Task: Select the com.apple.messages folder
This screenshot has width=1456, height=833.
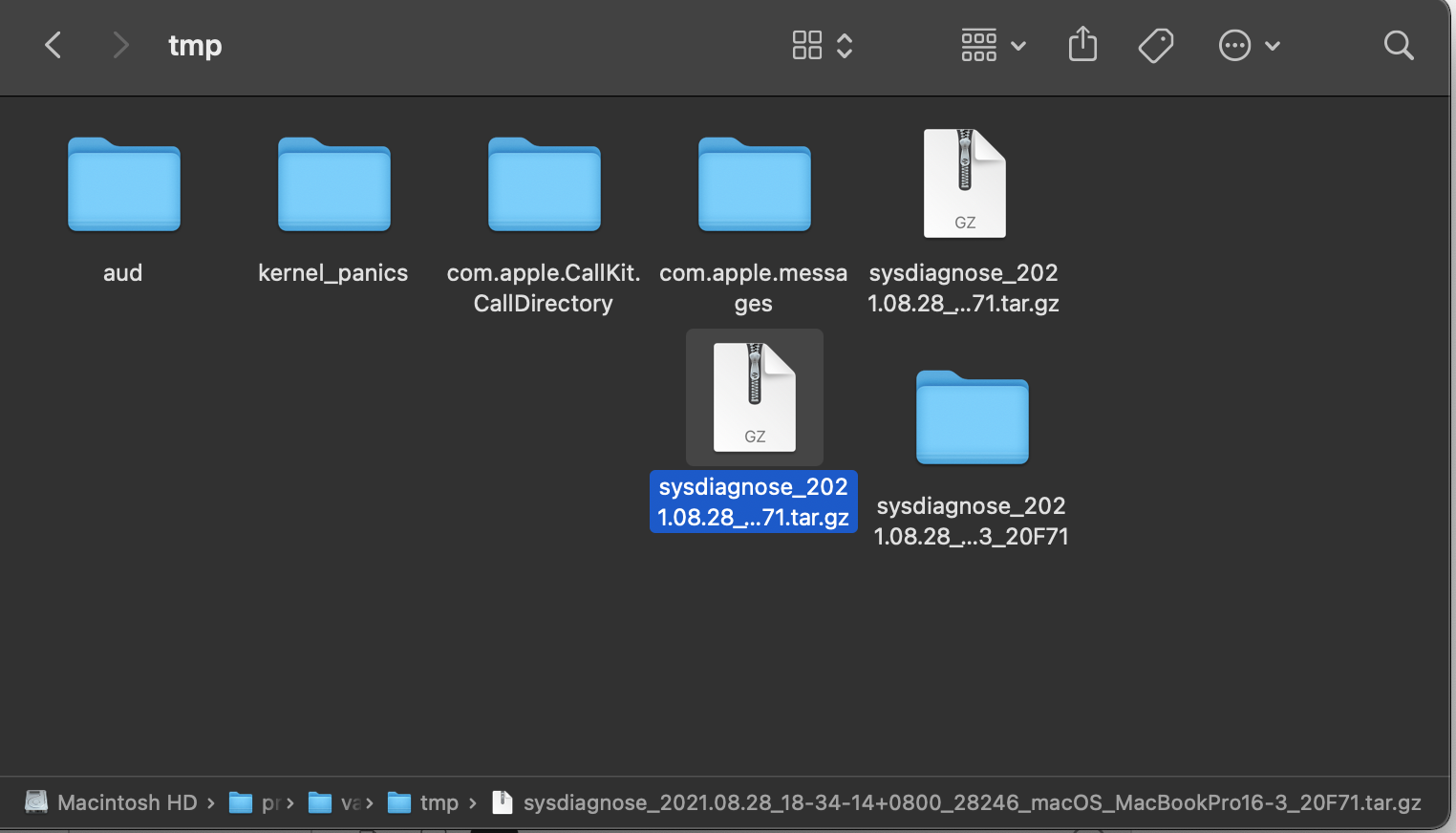Action: 755,184
